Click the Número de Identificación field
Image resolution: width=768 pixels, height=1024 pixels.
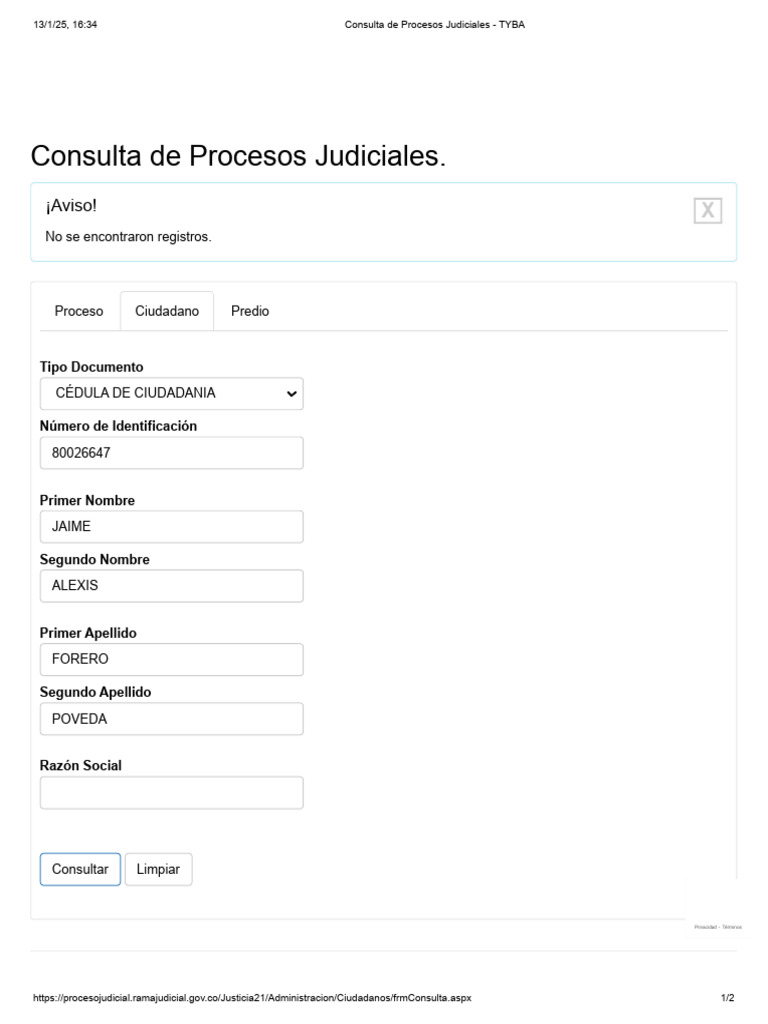point(171,453)
